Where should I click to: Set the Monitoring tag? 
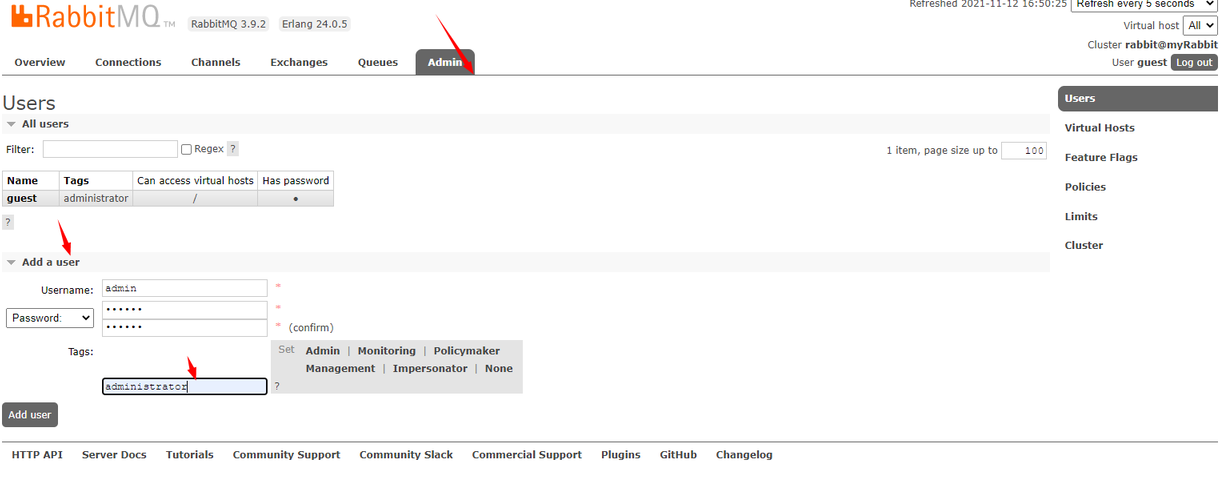pos(387,351)
